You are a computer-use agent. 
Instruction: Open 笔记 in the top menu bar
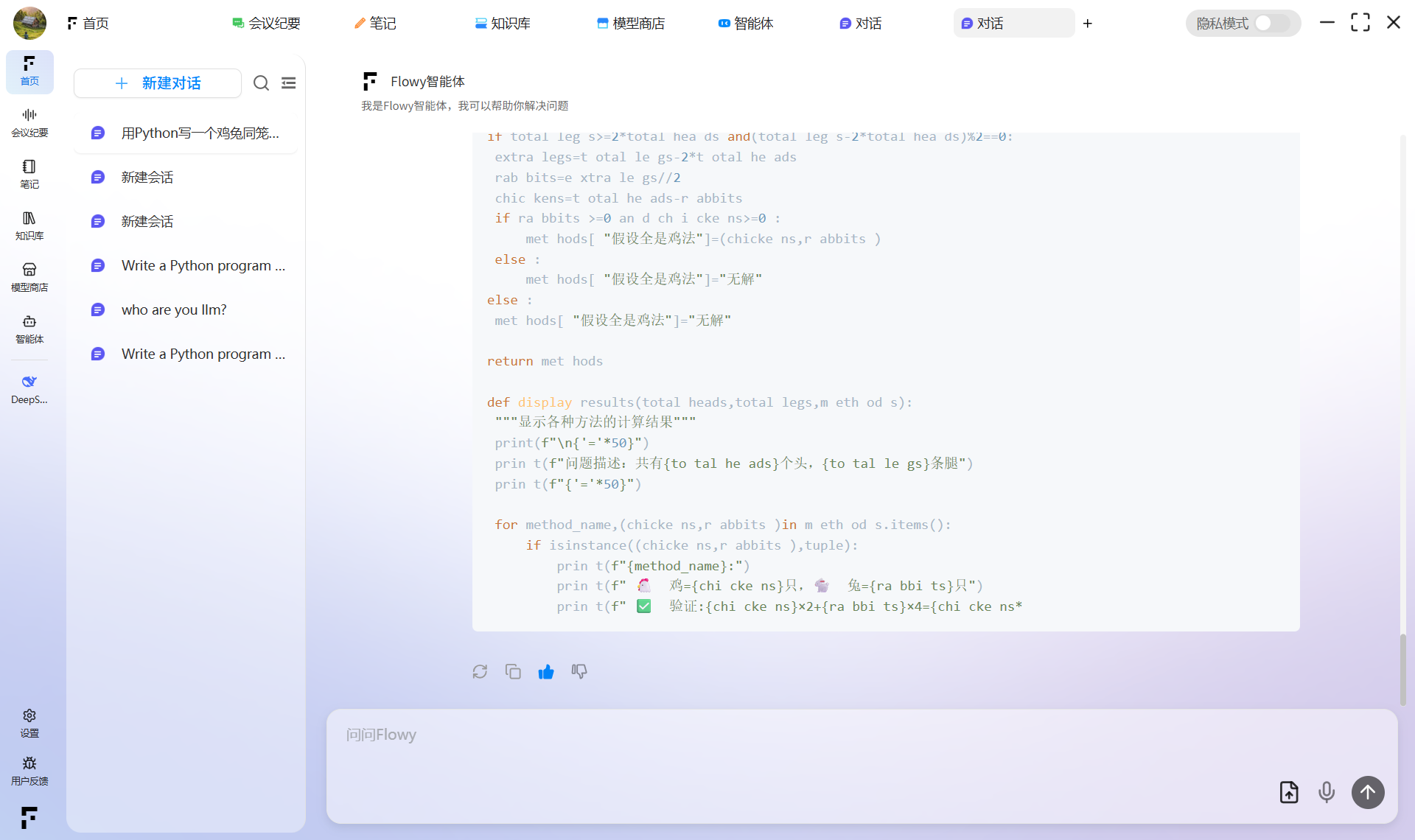[x=374, y=23]
